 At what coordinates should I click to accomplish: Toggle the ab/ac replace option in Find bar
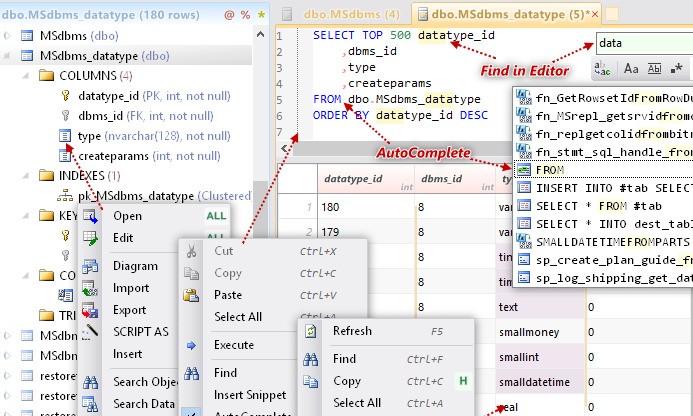coord(602,69)
